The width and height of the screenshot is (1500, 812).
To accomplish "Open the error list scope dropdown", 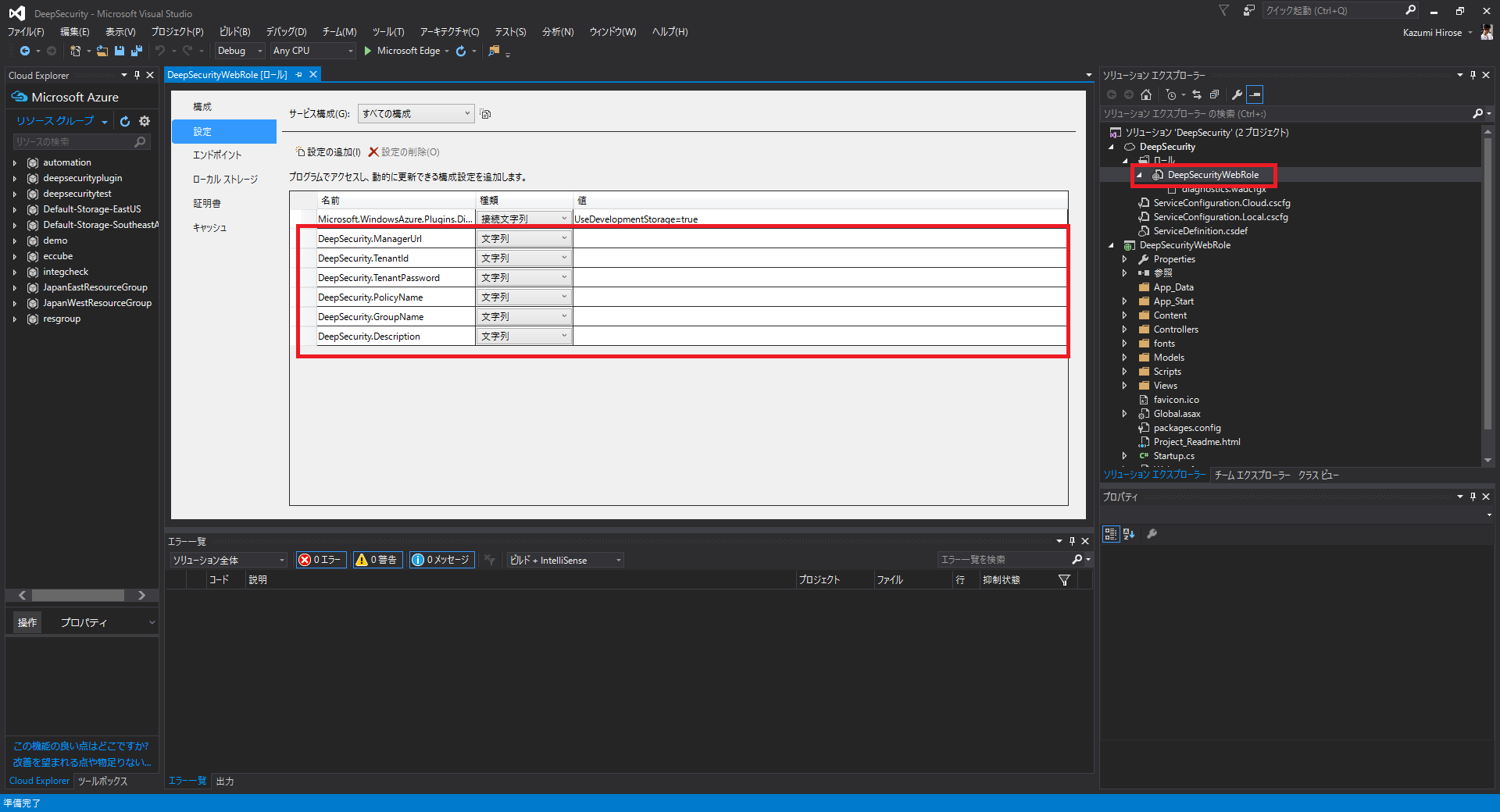I will coord(228,560).
